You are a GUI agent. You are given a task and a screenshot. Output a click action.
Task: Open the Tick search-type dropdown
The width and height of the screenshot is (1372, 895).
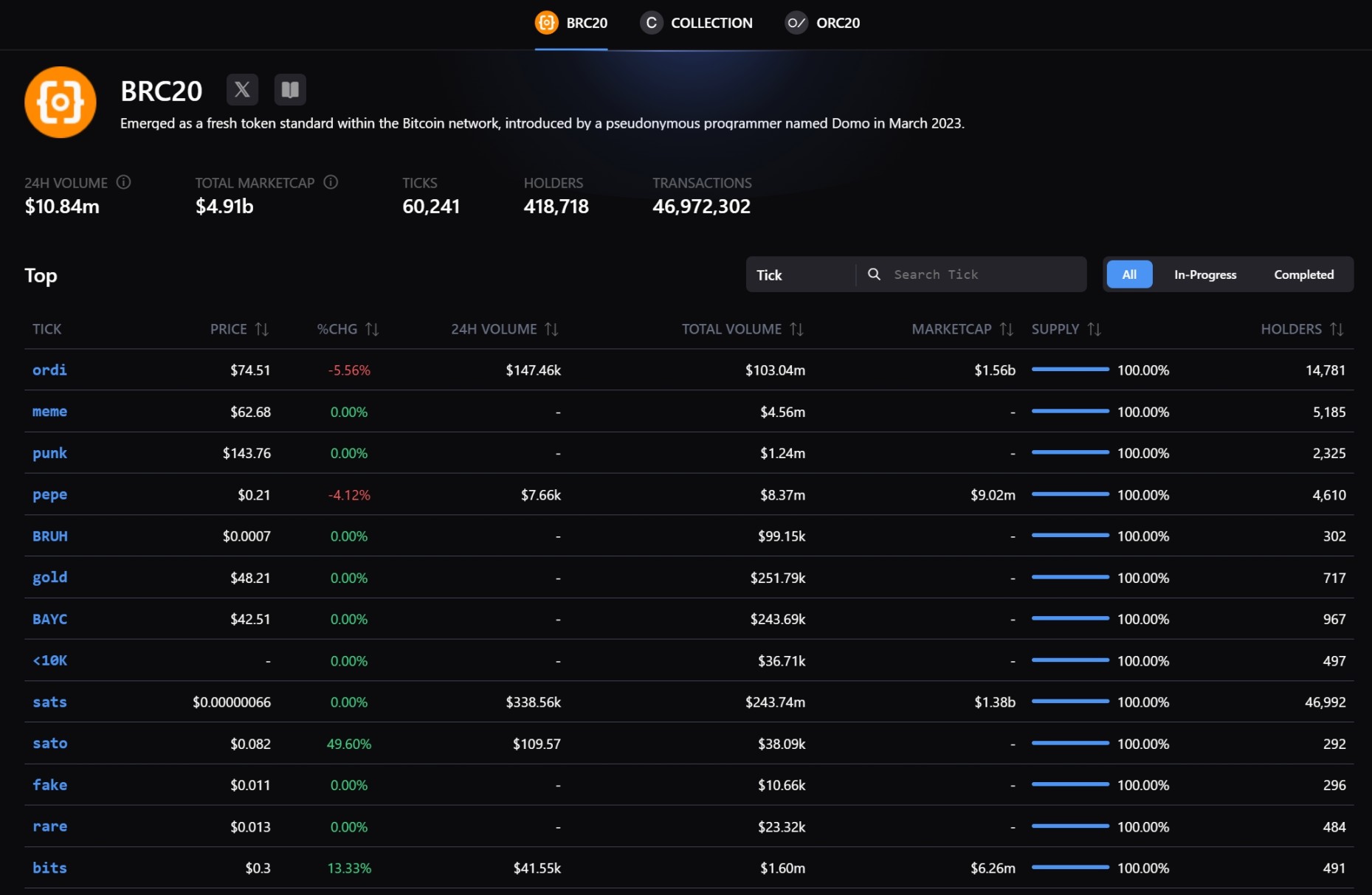click(801, 274)
